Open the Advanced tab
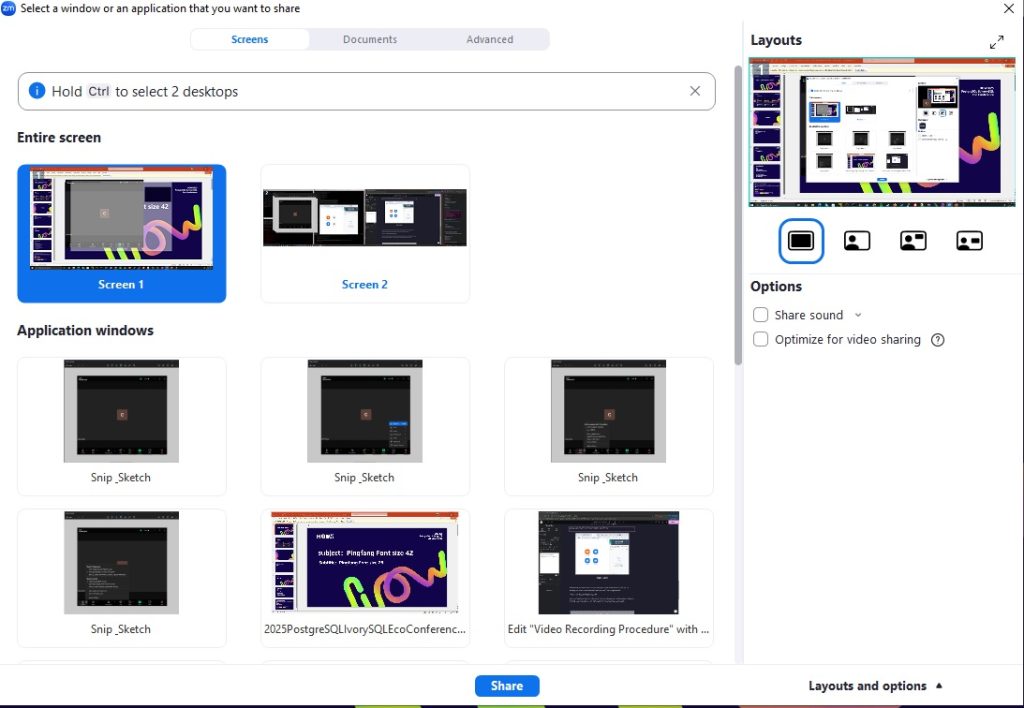 pyautogui.click(x=490, y=40)
